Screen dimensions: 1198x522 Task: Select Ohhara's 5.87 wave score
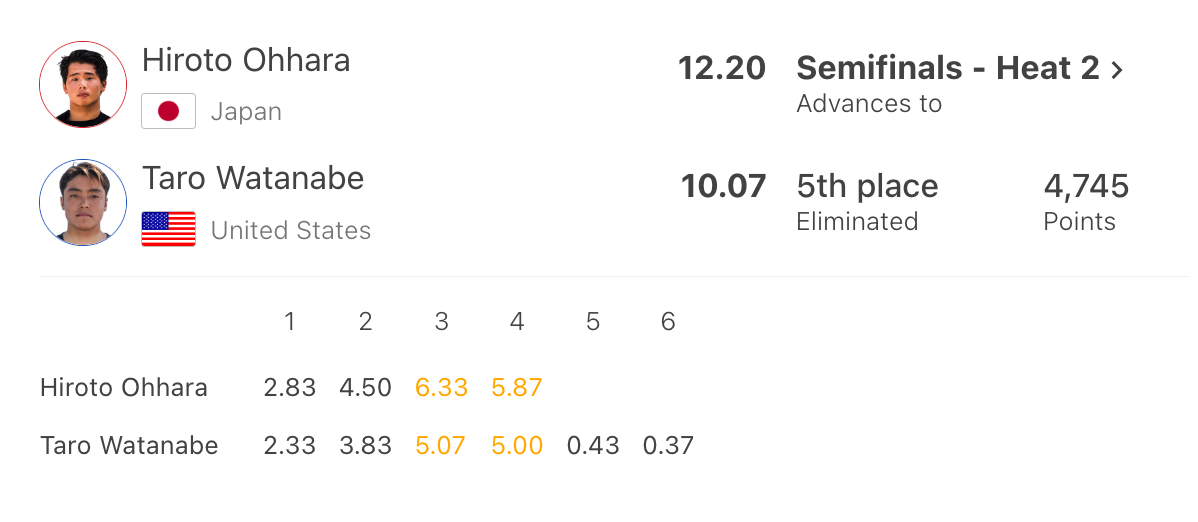click(x=517, y=388)
